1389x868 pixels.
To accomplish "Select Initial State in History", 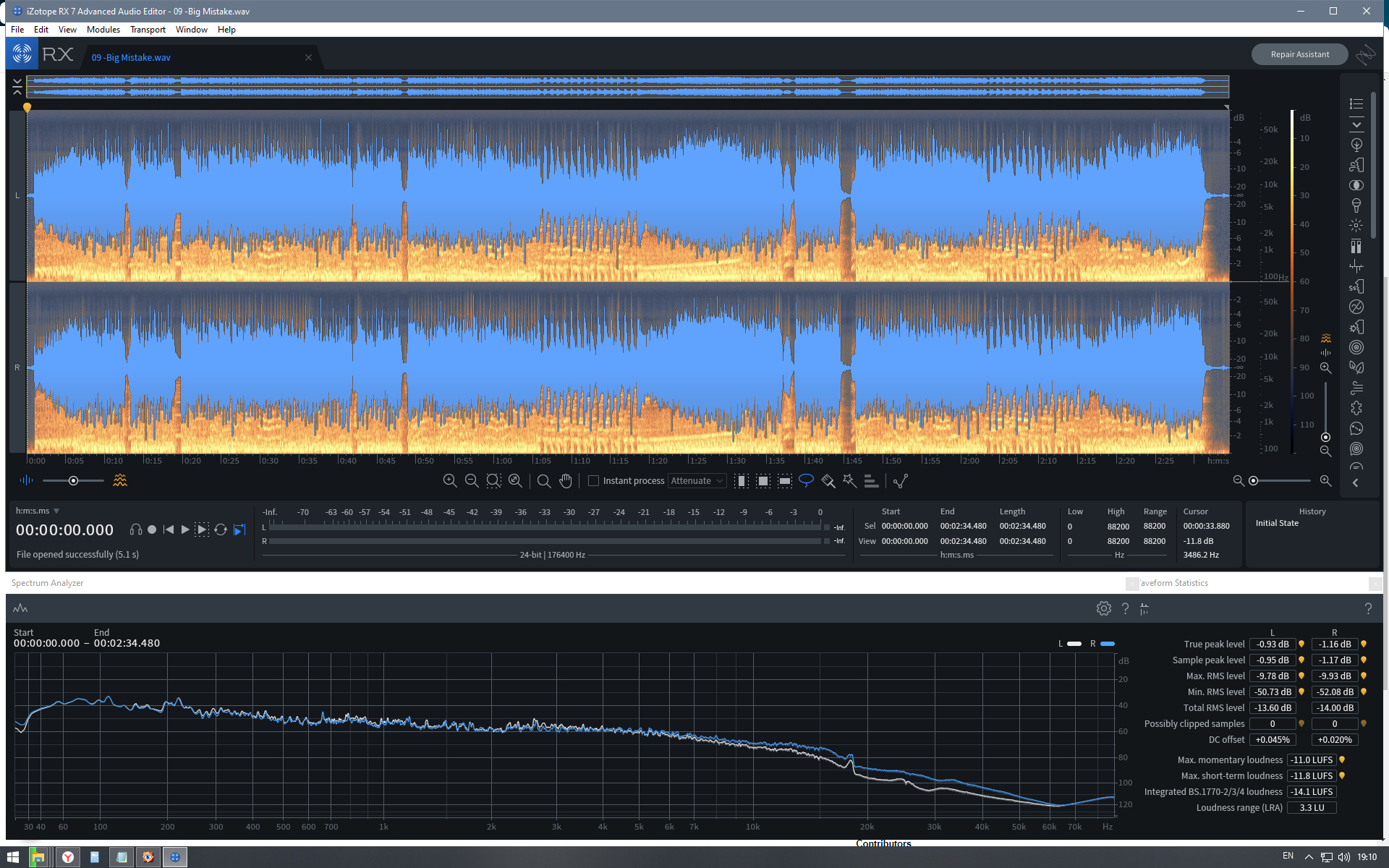I will [x=1277, y=523].
